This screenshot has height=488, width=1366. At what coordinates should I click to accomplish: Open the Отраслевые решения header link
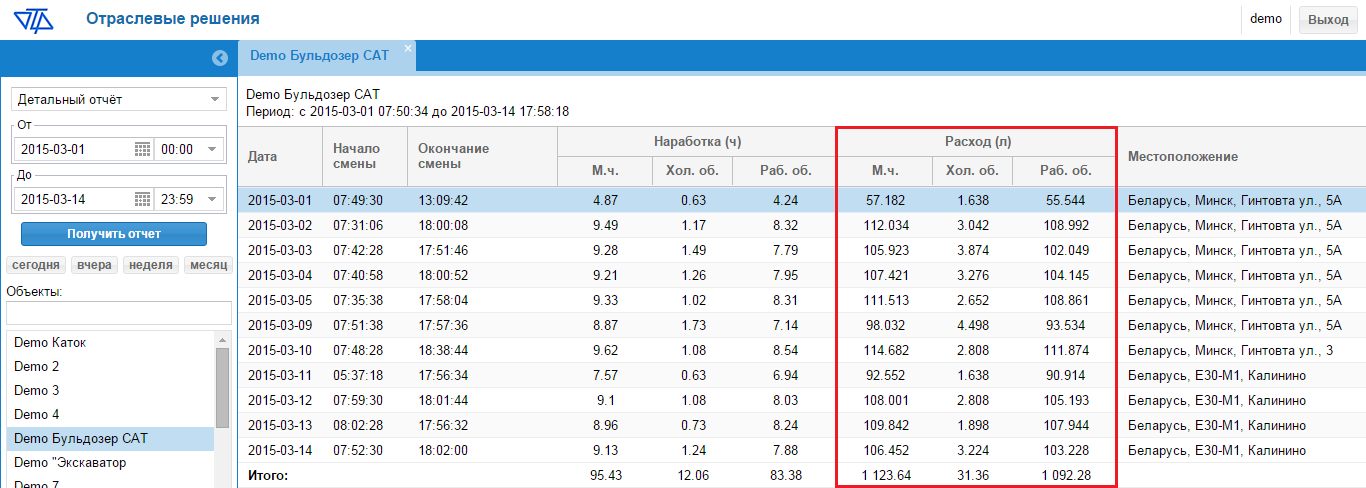(173, 19)
